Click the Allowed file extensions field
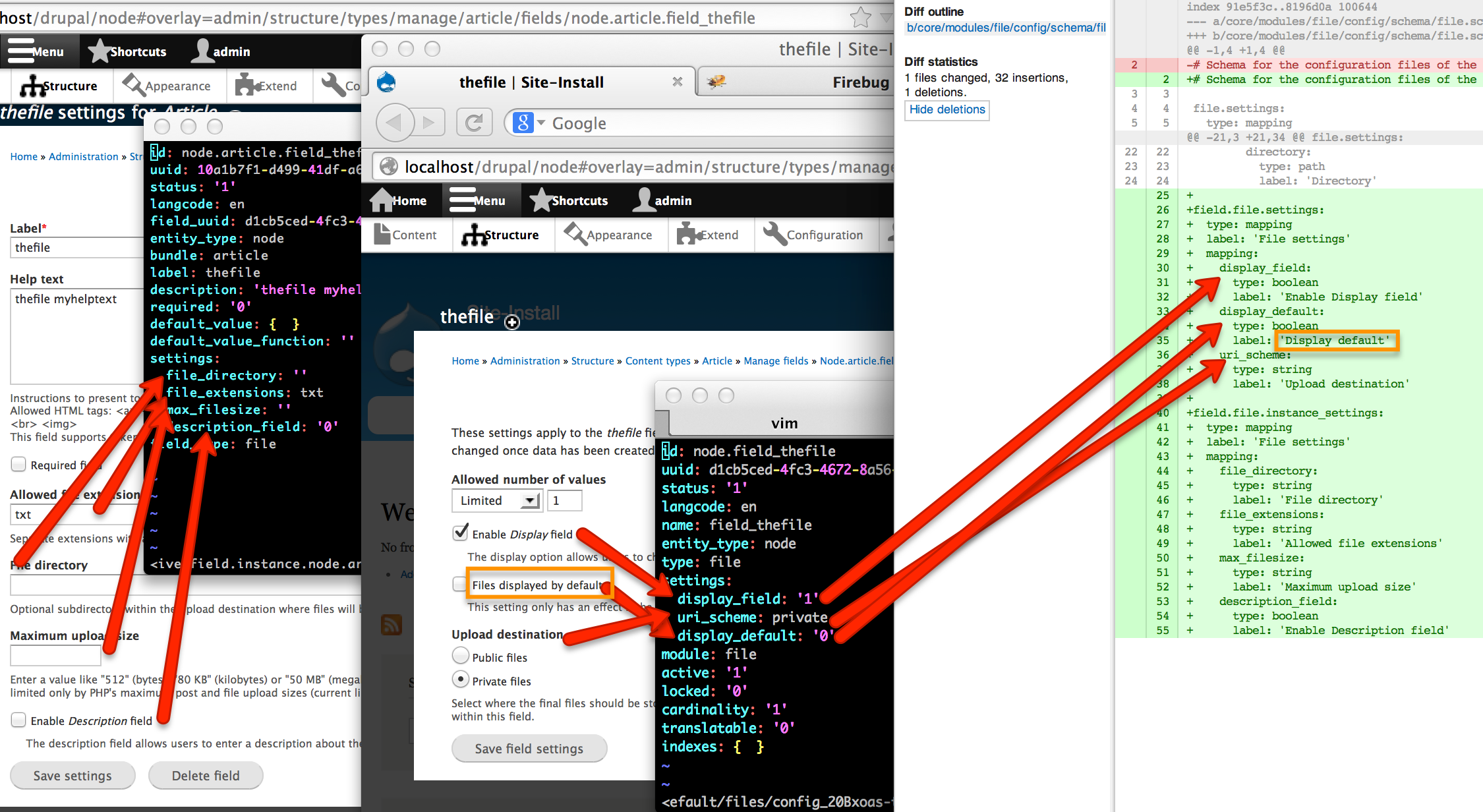 pos(77,514)
